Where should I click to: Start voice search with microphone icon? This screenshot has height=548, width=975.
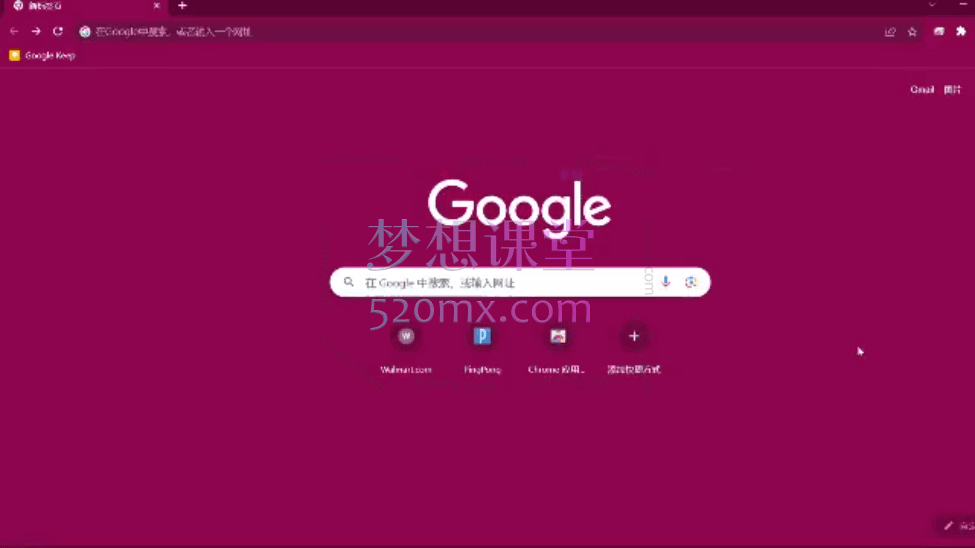666,282
